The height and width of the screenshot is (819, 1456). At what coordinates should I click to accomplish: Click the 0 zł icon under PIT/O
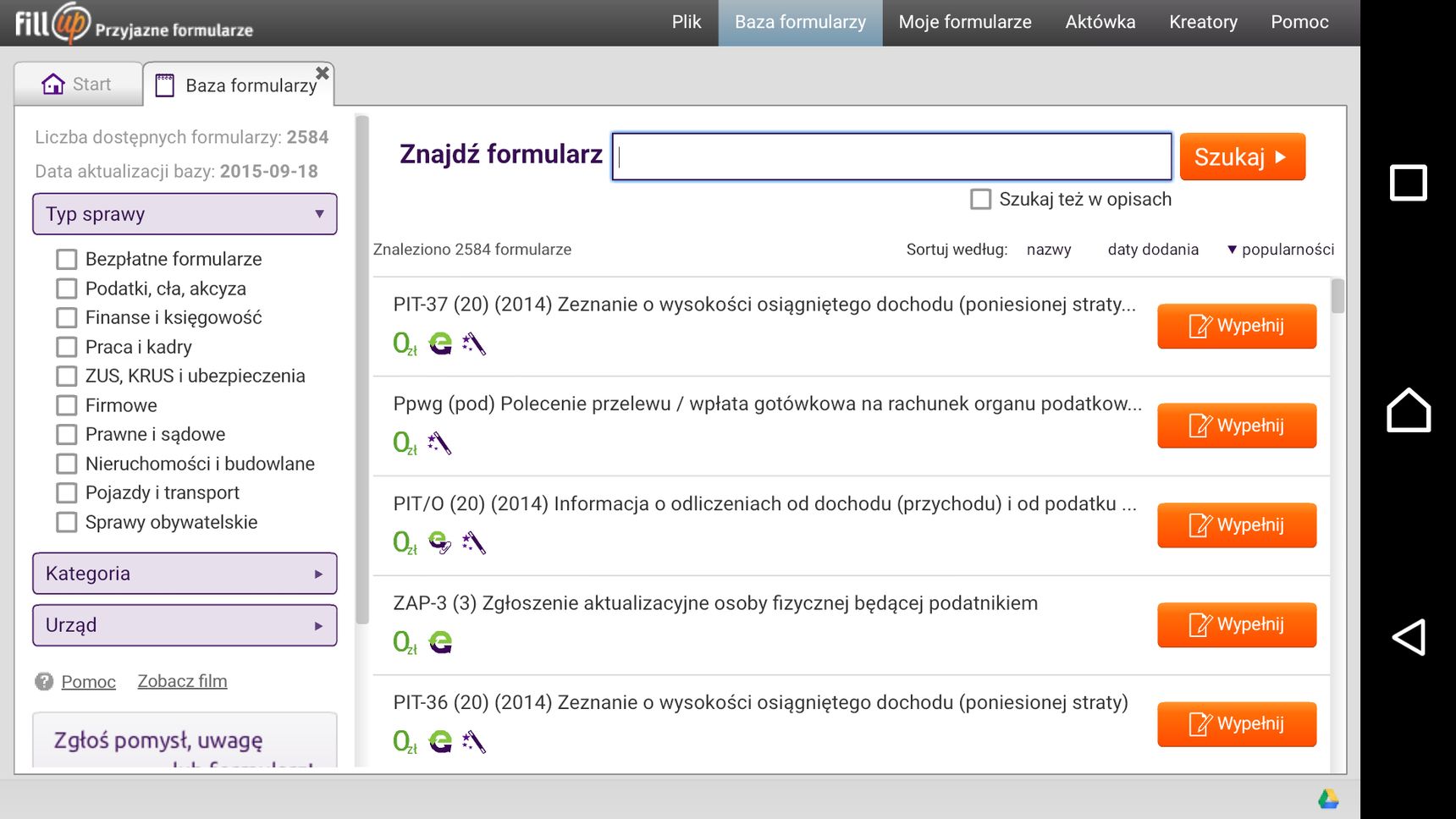tap(405, 542)
